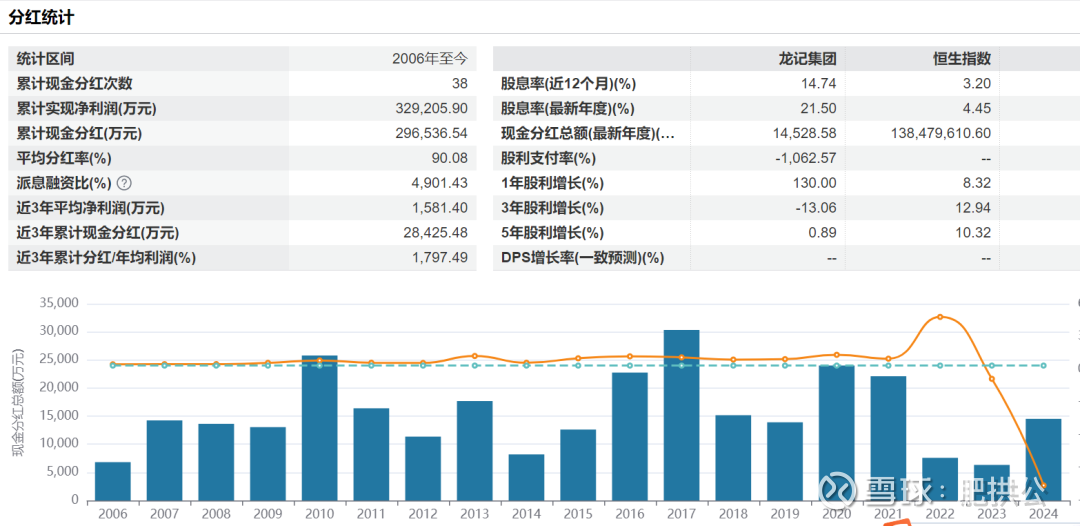Select the 近3年平均净利润(万元) label
The height and width of the screenshot is (526, 1080).
(90, 208)
